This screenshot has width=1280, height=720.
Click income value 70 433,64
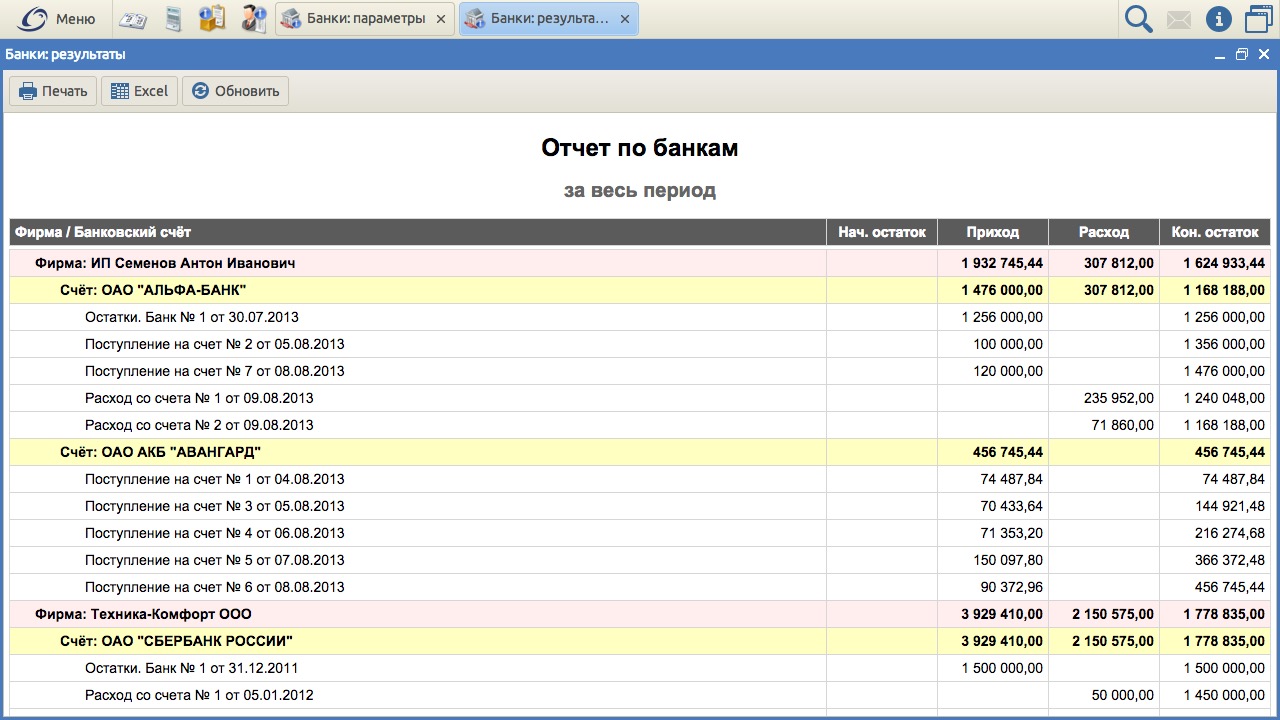1012,506
